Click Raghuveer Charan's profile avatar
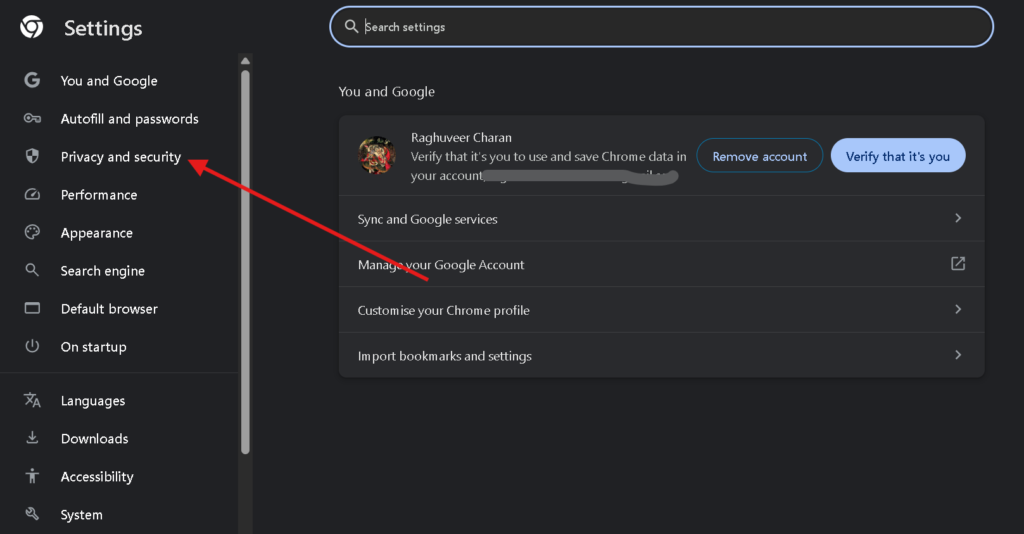 [x=377, y=155]
